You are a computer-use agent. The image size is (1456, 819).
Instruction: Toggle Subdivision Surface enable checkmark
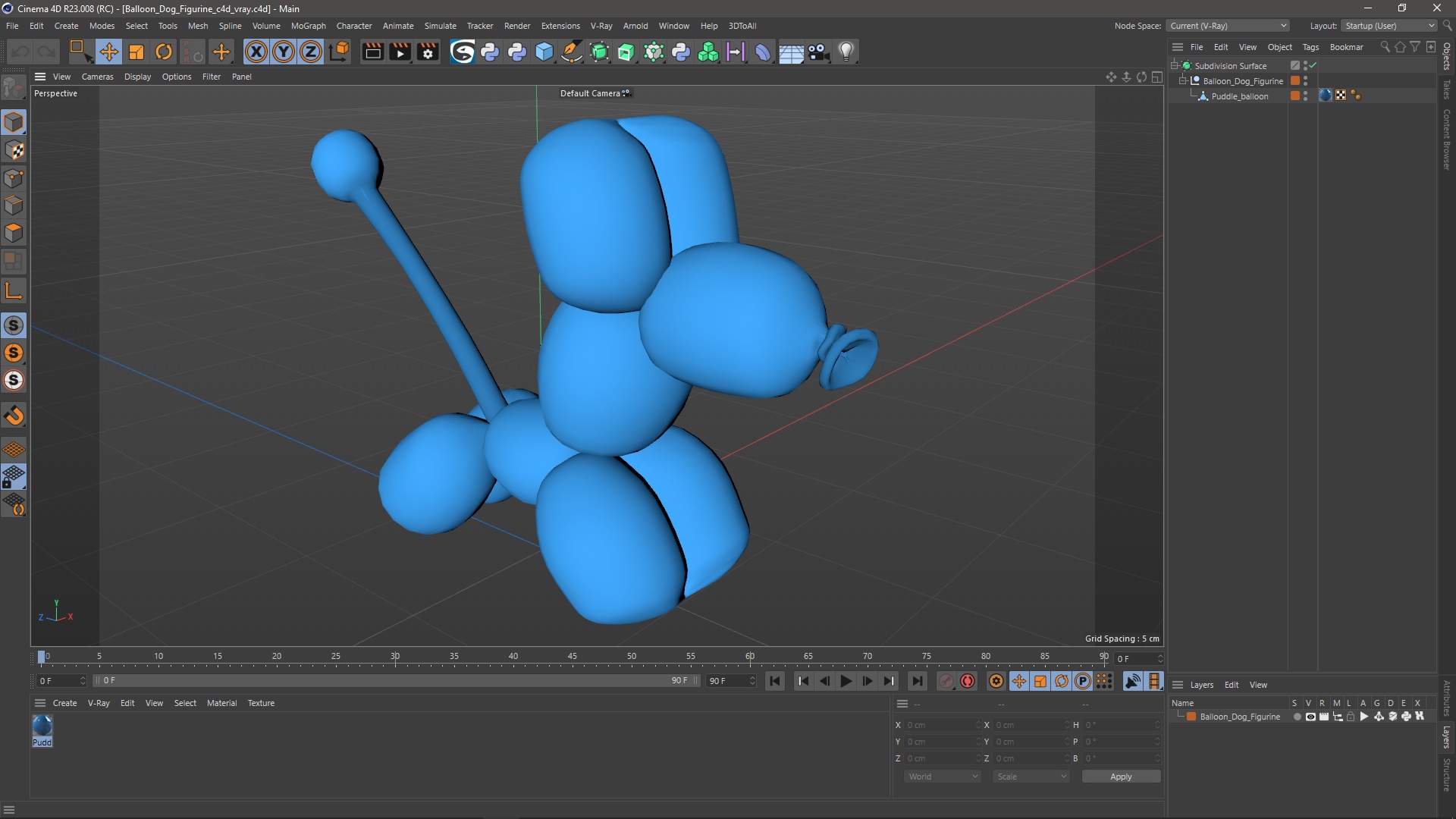(x=1313, y=66)
